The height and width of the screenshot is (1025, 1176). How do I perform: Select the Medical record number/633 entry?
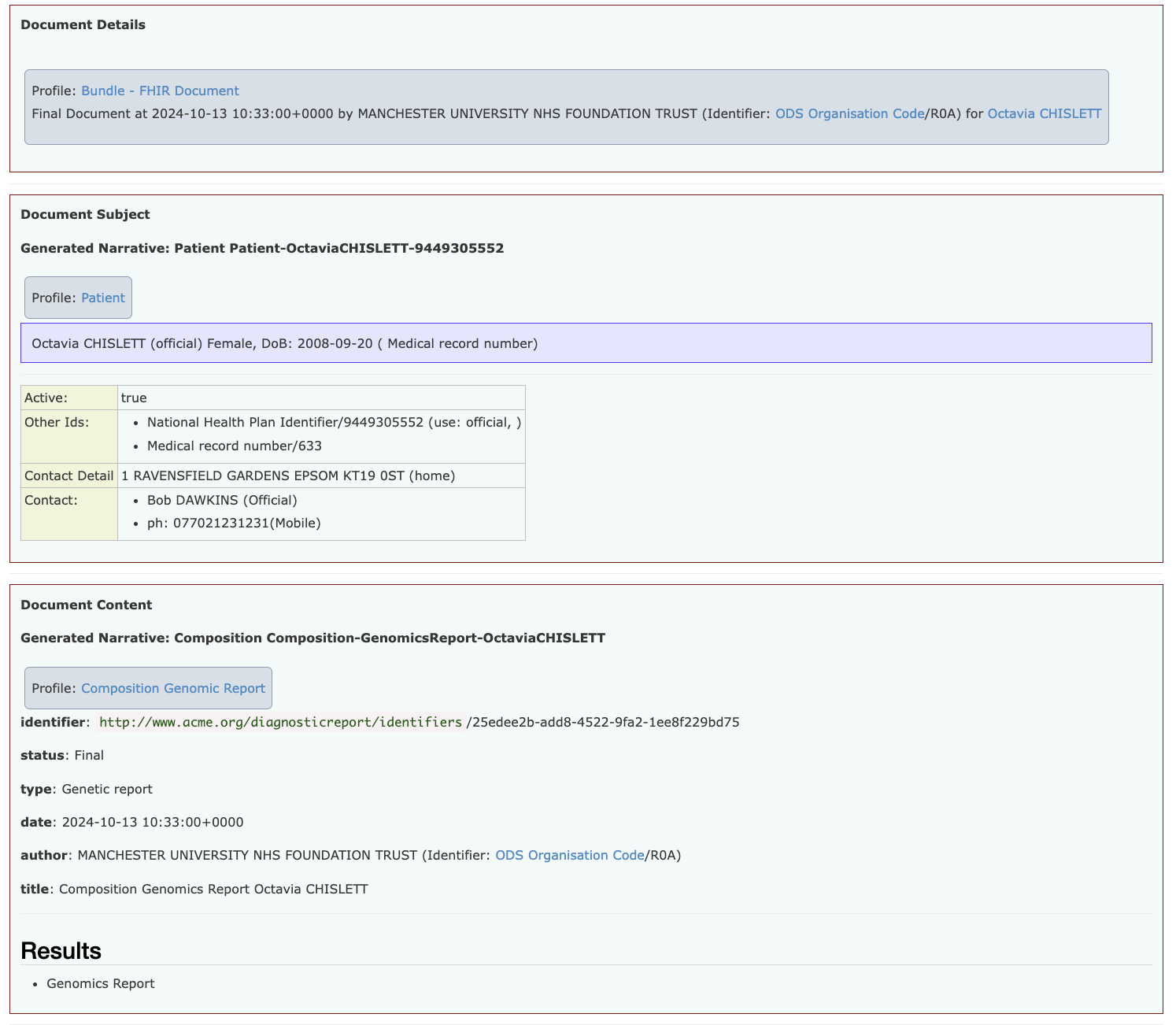[235, 446]
